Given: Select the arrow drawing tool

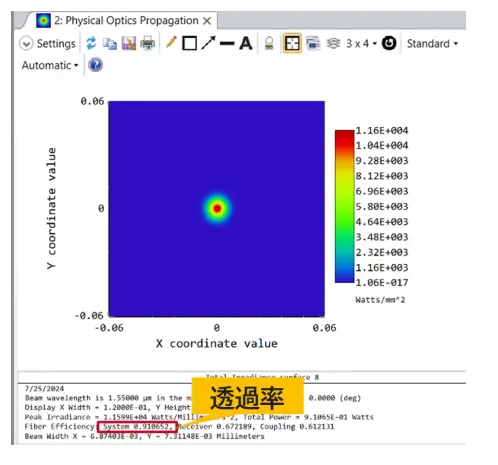Looking at the screenshot, I should click(208, 43).
